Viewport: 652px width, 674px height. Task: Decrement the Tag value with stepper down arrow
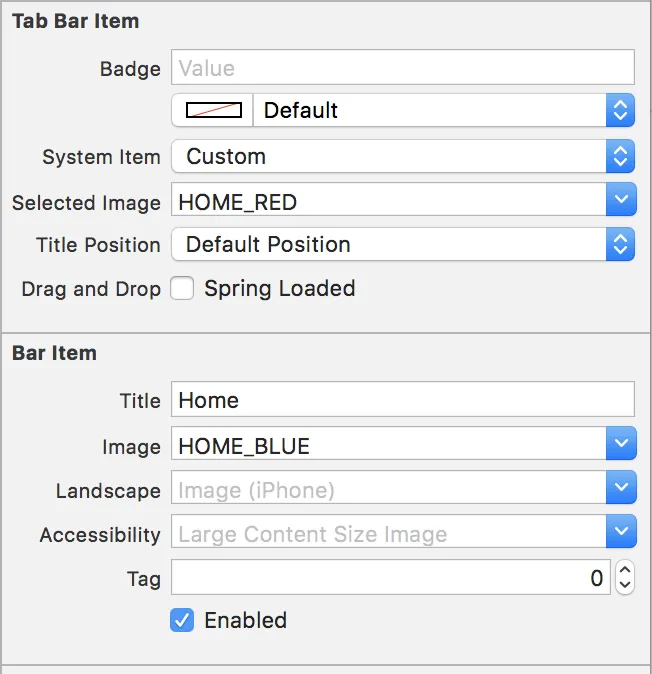tap(625, 586)
